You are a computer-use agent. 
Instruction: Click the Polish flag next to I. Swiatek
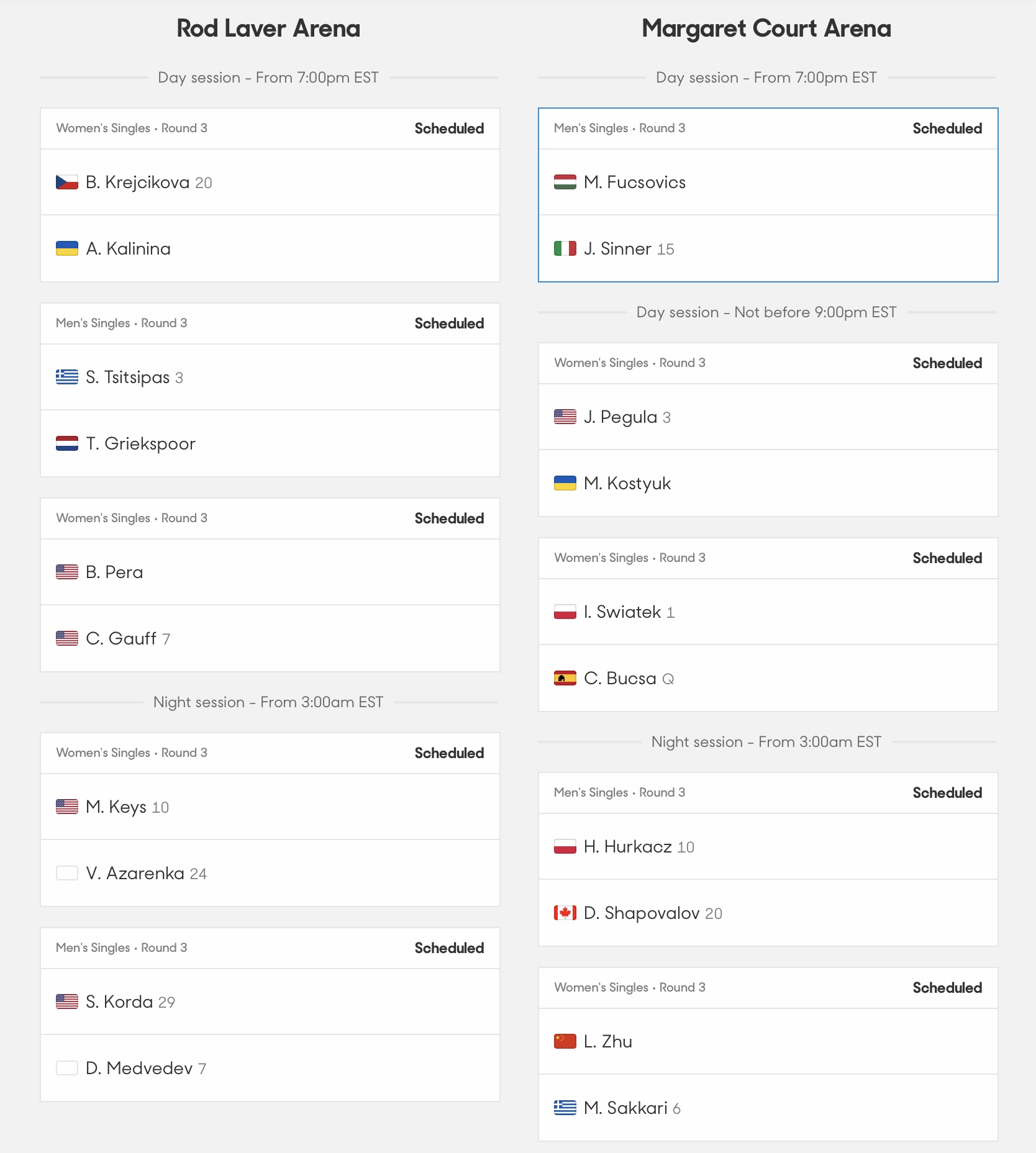click(565, 612)
